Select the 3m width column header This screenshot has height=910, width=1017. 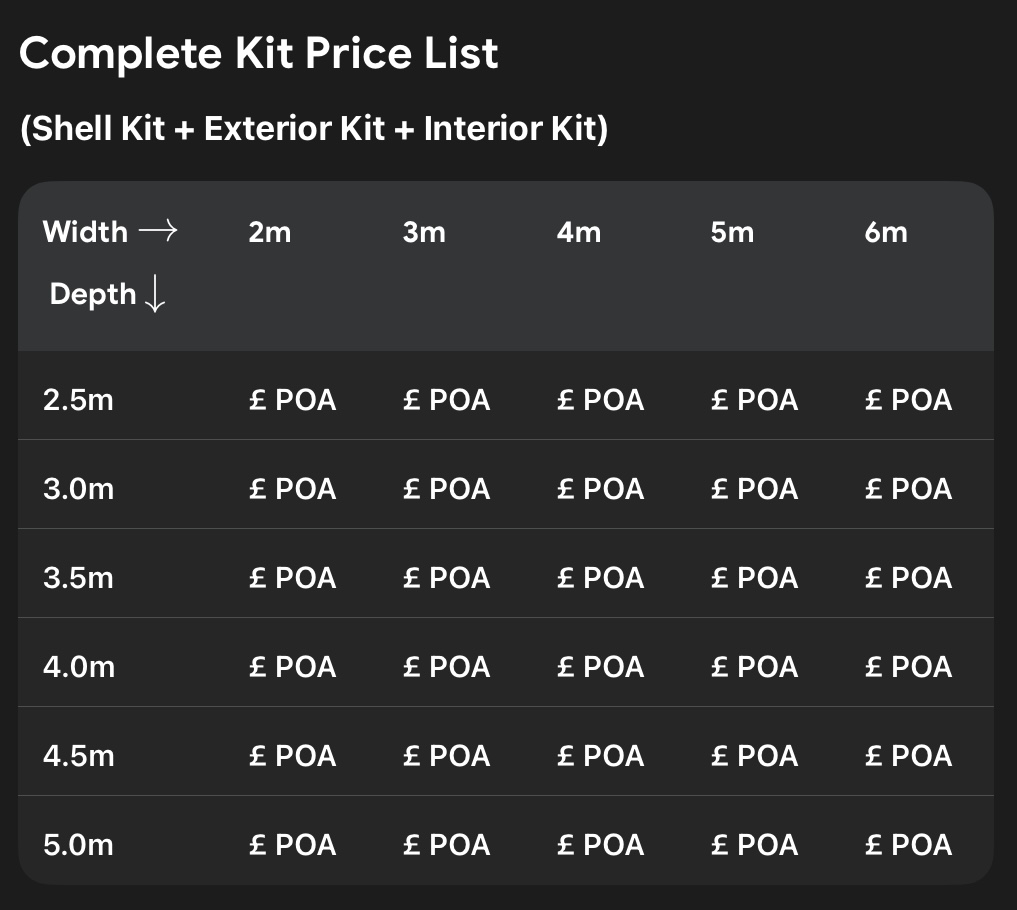(424, 232)
